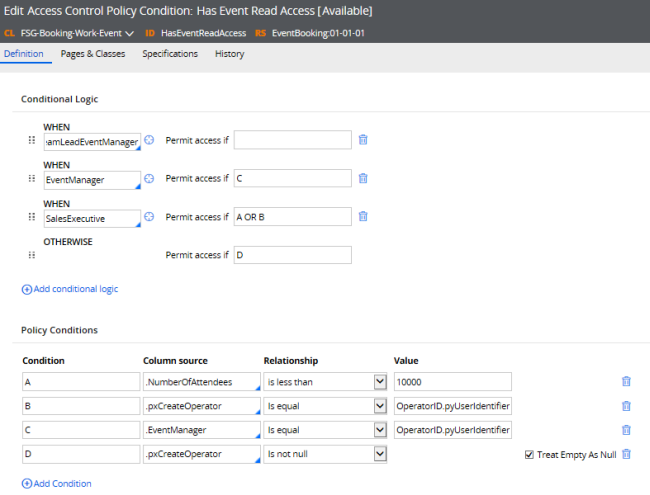Click condition name field B
The width and height of the screenshot is (650, 495).
tap(81, 406)
